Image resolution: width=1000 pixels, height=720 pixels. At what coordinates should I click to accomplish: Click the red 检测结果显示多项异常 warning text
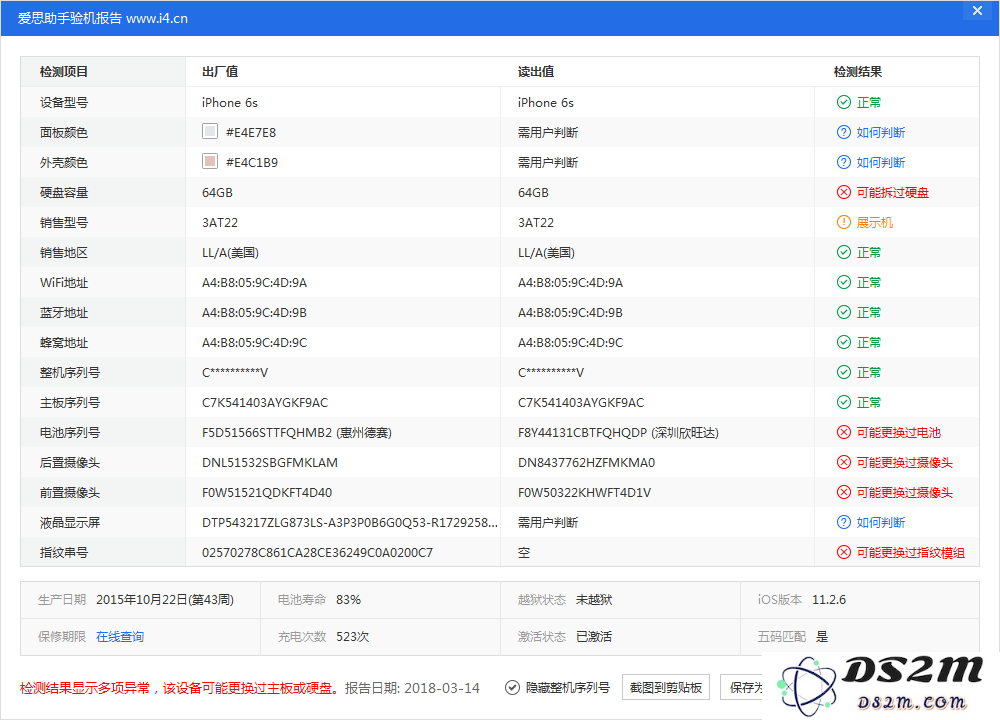(x=180, y=688)
